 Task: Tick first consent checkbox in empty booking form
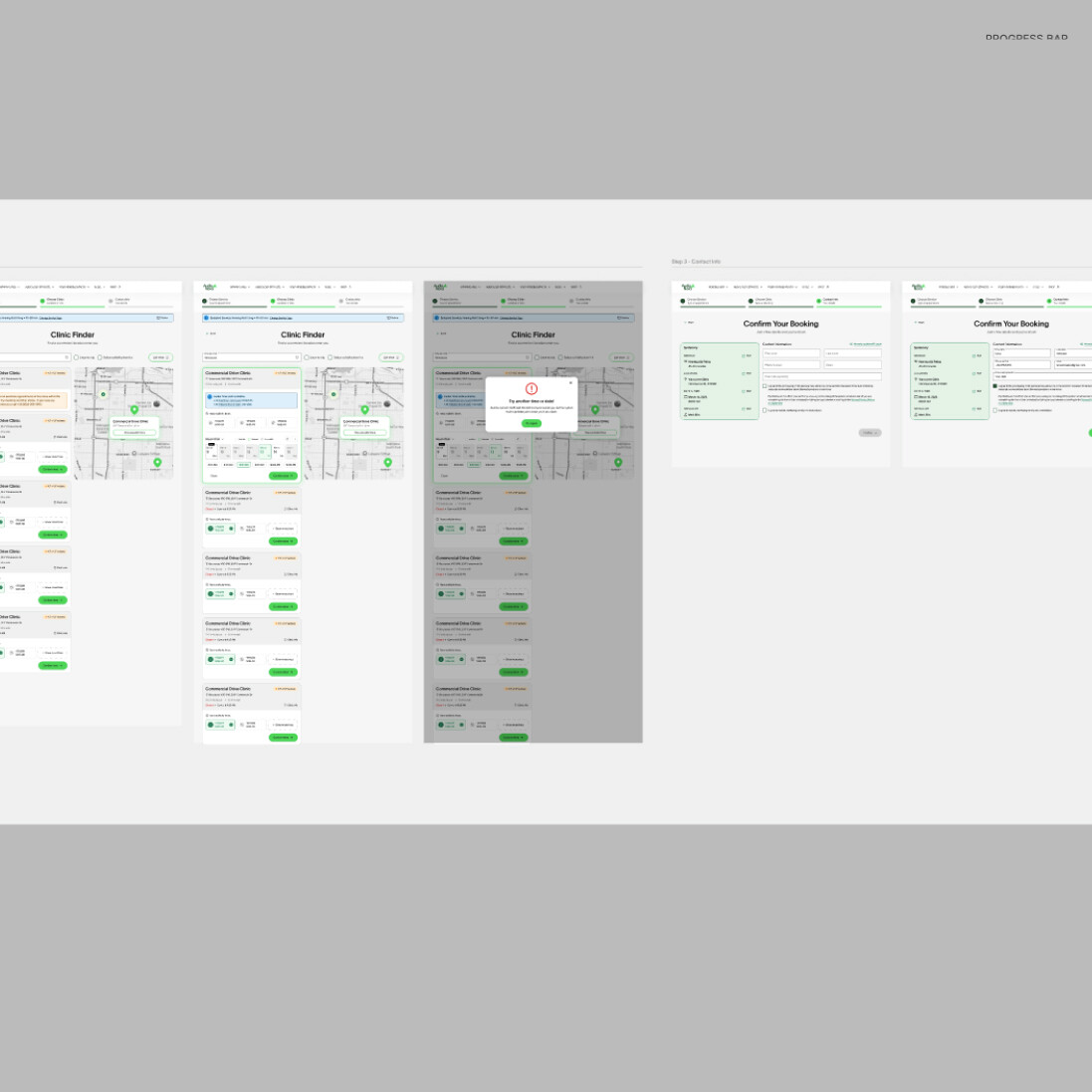click(764, 386)
